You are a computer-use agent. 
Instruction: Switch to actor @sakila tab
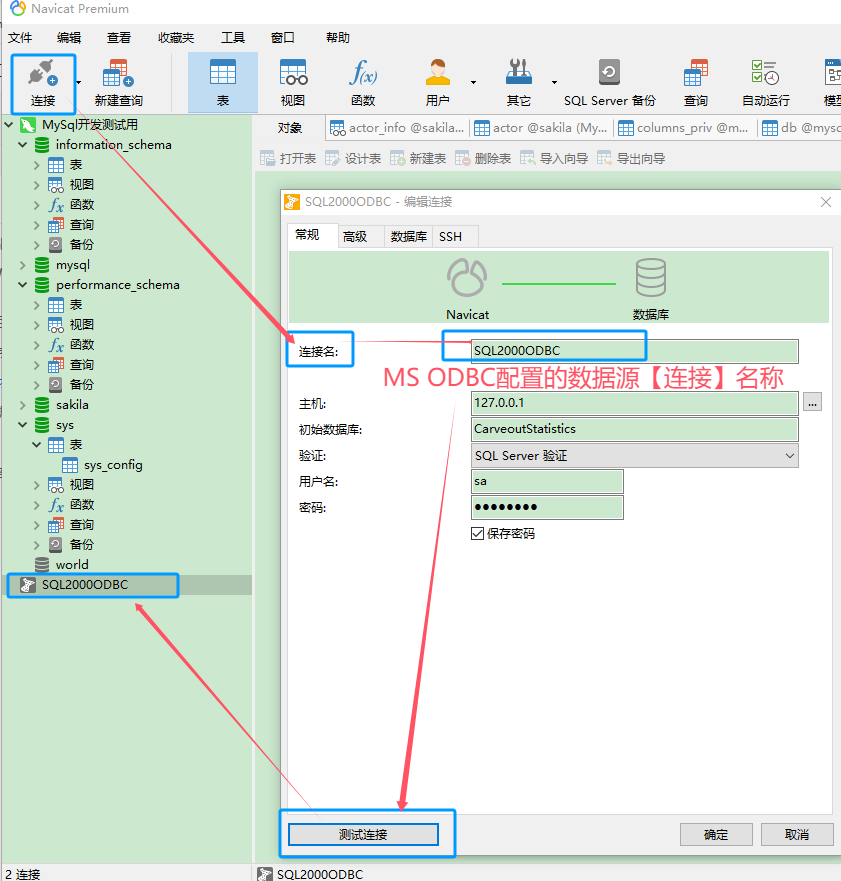click(541, 128)
